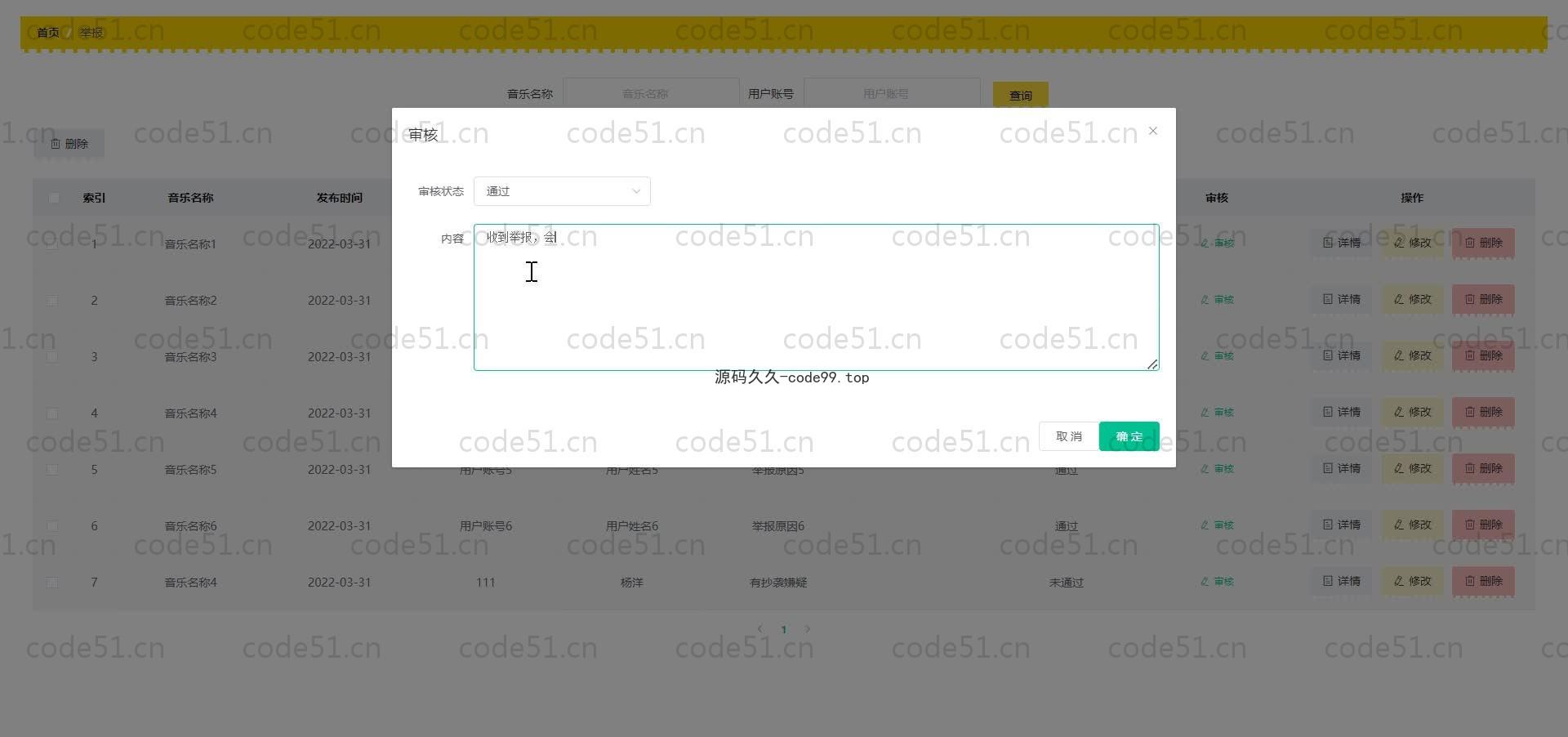The width and height of the screenshot is (1568, 737).
Task: Check the checkbox for row 4
Action: pyautogui.click(x=52, y=413)
